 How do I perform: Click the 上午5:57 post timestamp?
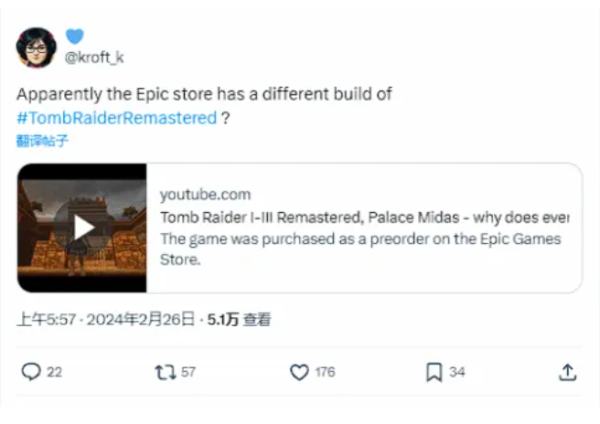coord(47,320)
